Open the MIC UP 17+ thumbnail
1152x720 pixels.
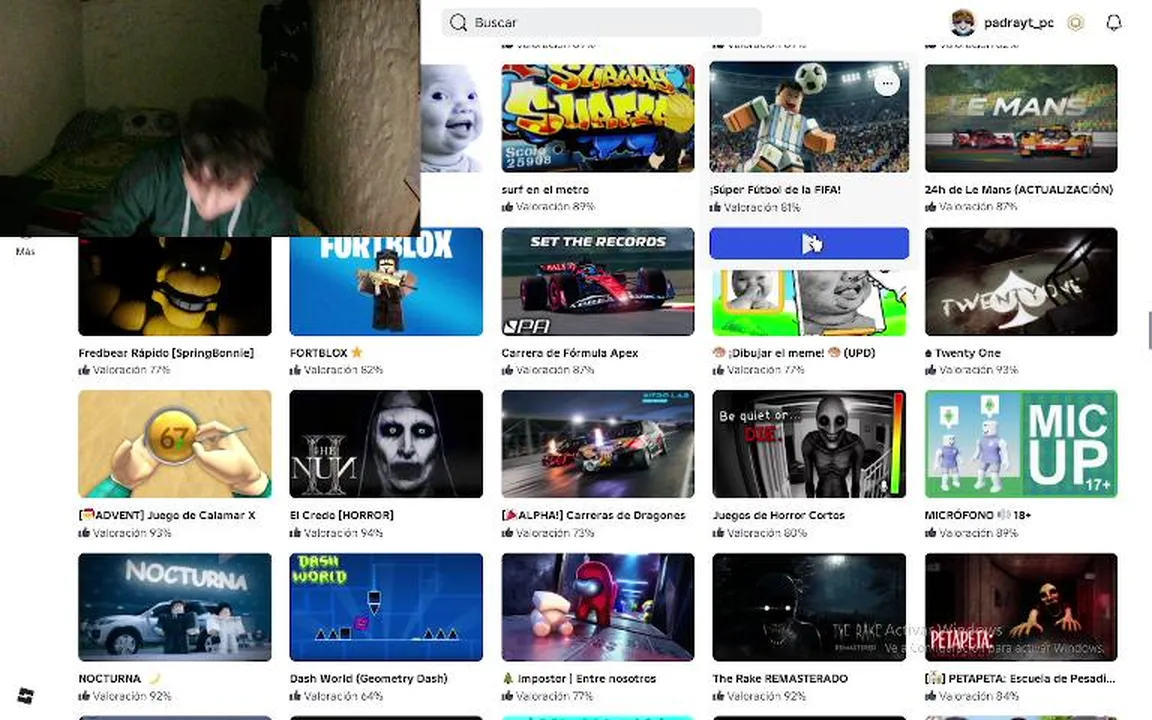1020,444
